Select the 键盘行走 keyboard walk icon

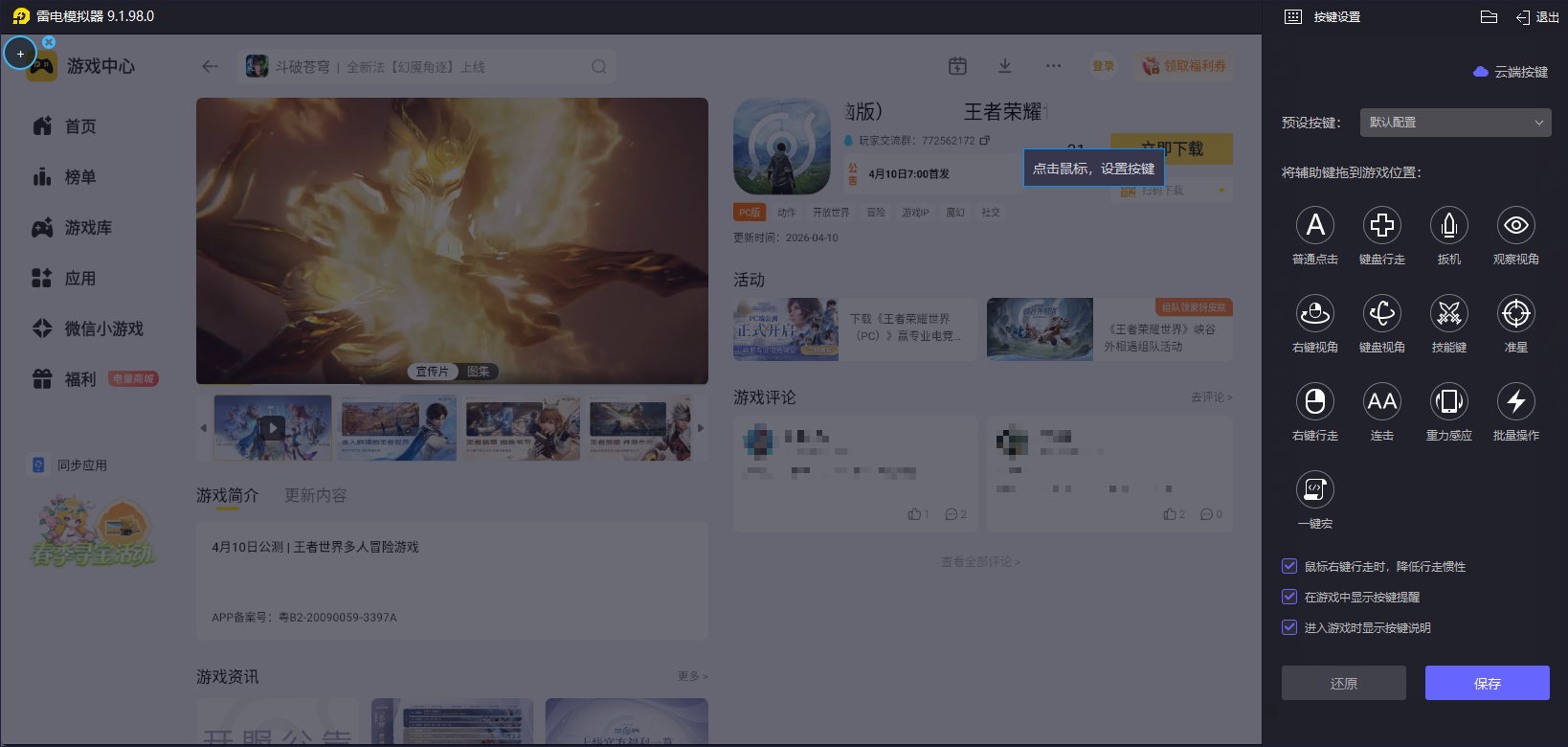(1382, 225)
